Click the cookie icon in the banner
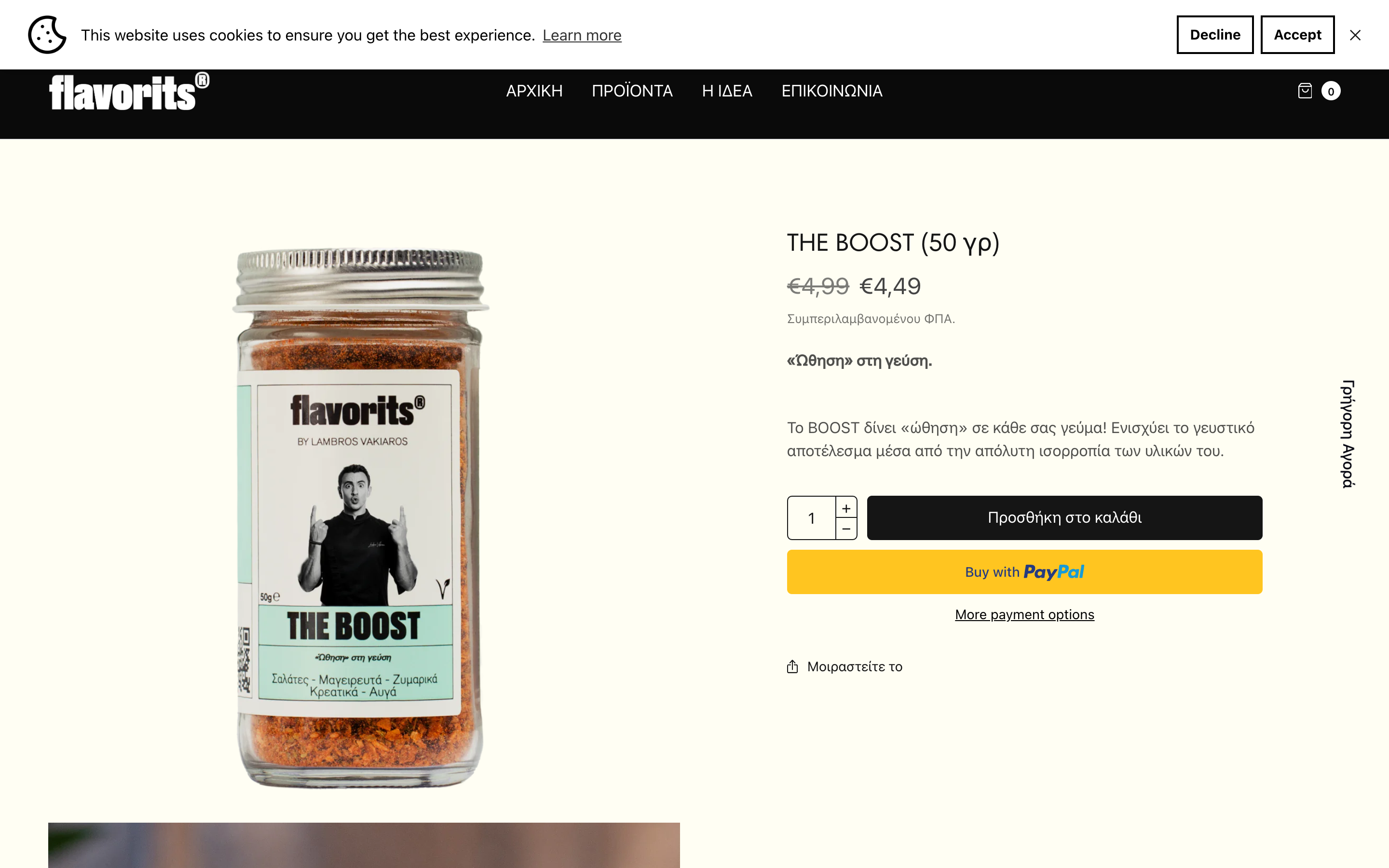Screen dimensions: 1389x868 46,34
